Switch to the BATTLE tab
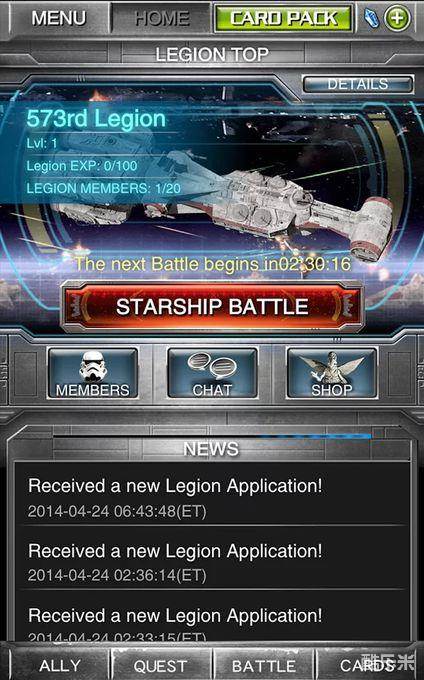Screen dimensions: 424x680 coord(264,665)
